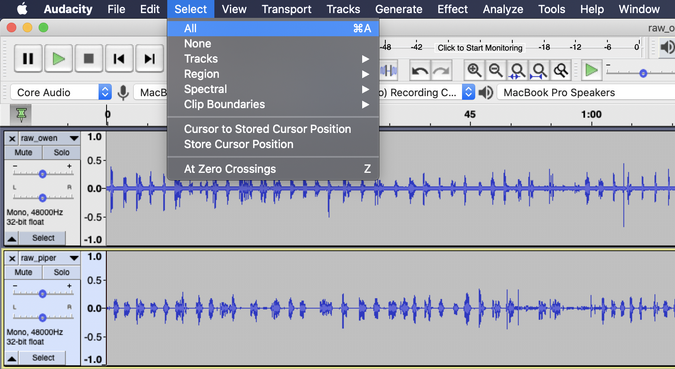Adjust the raw_owen gain slider
Viewport: 675px width, 369px height.
[43, 174]
